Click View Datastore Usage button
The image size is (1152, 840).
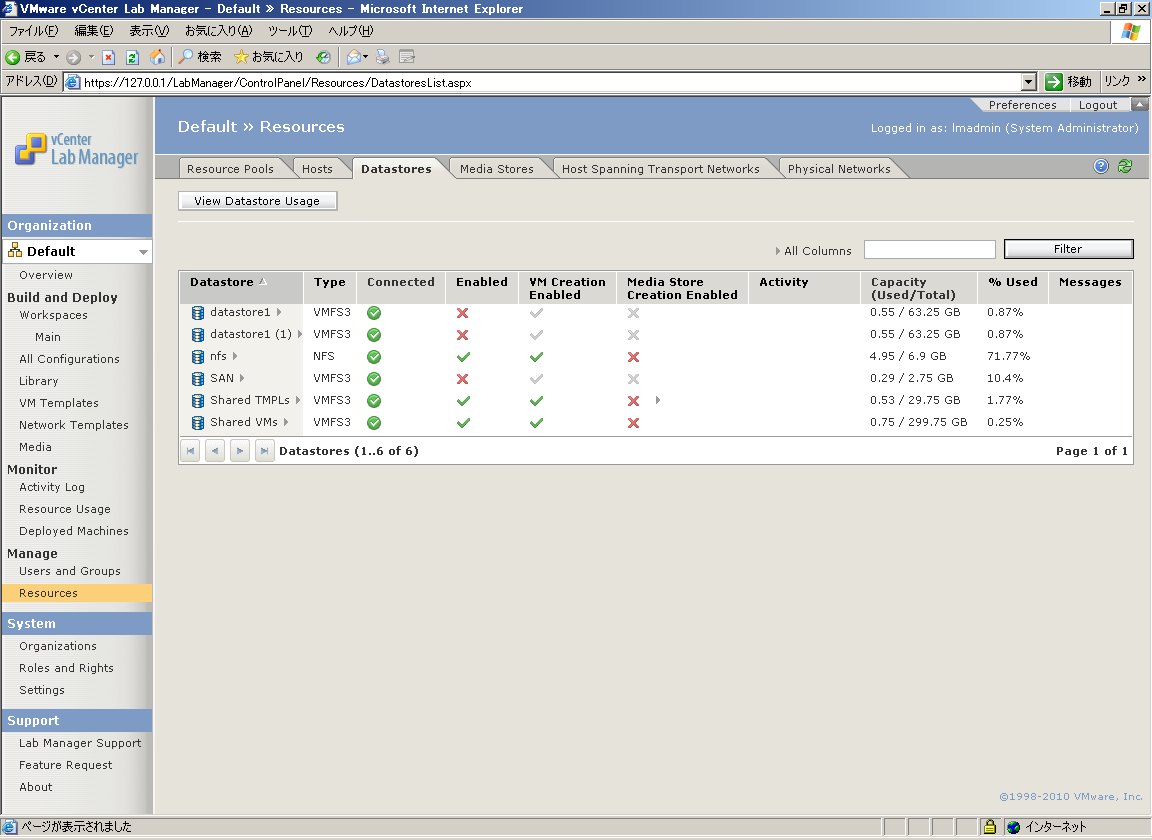(257, 201)
